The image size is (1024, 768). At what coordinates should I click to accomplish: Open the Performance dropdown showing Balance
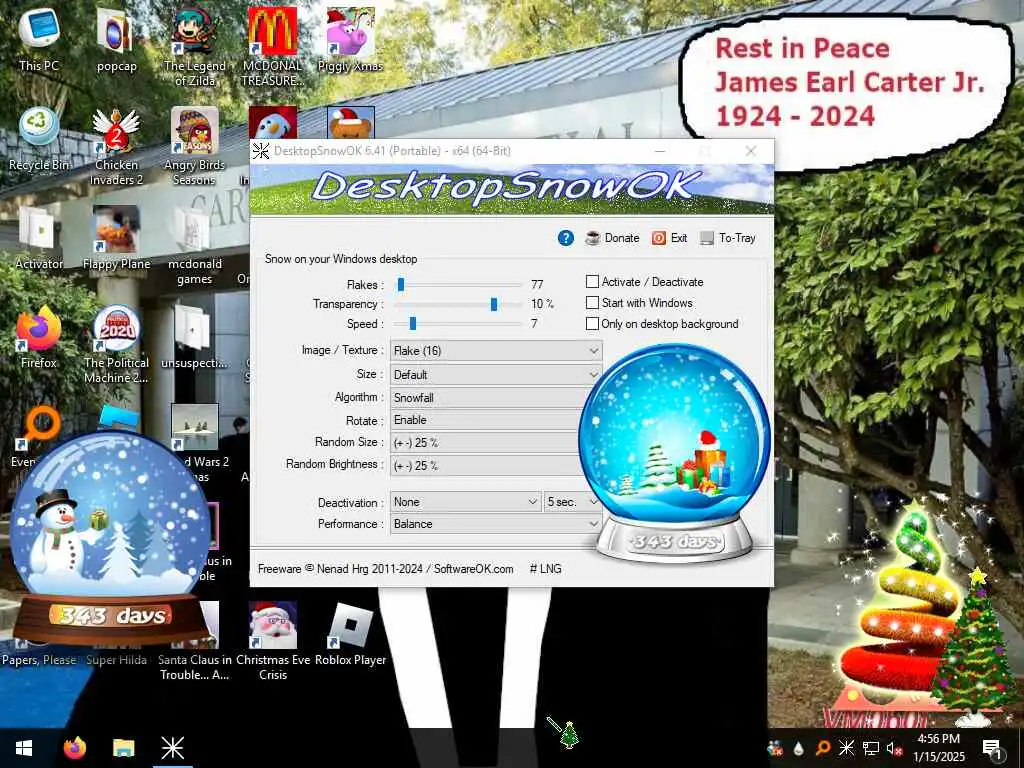pos(496,524)
